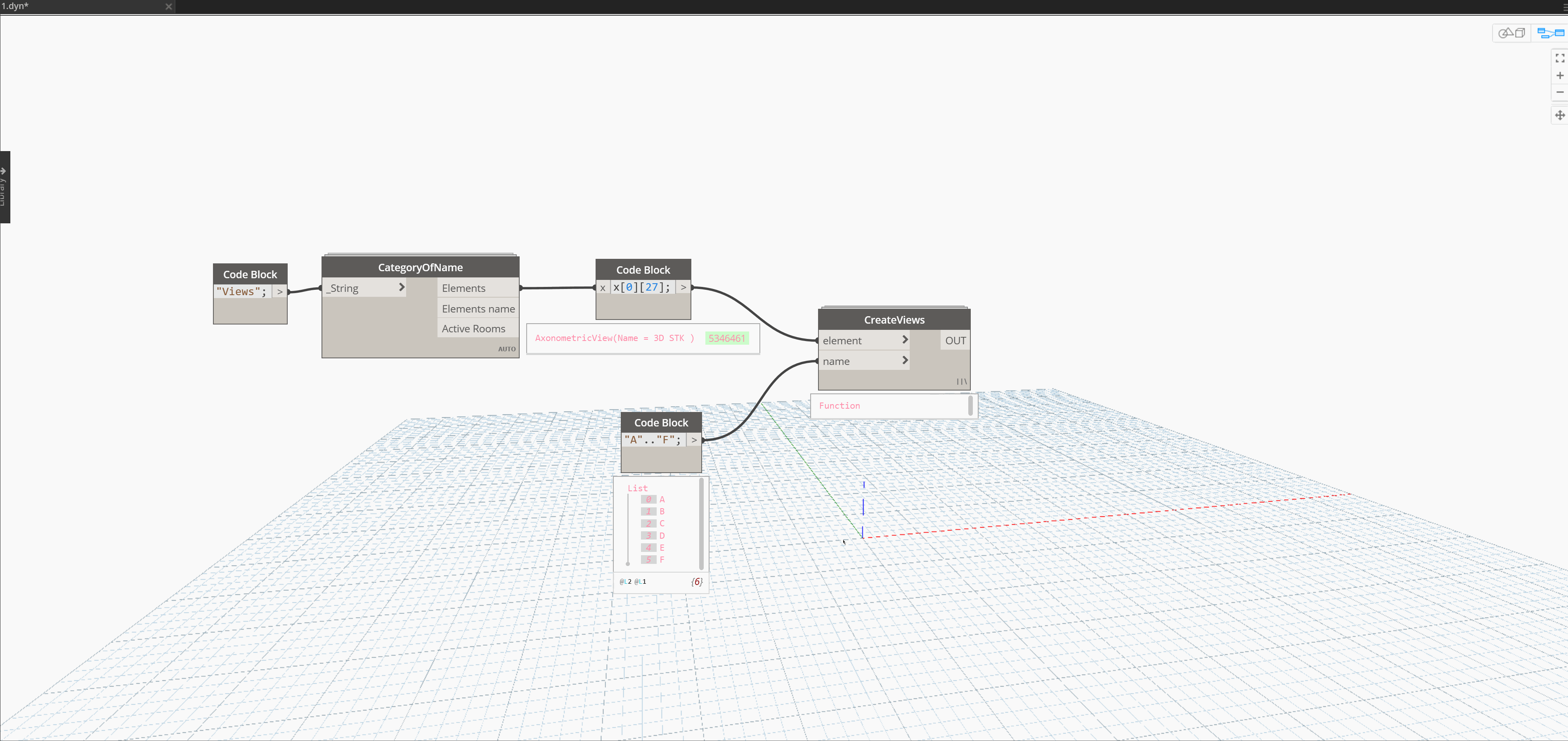This screenshot has width=1568, height=741.
Task: Select list item 1 B
Action: (653, 511)
